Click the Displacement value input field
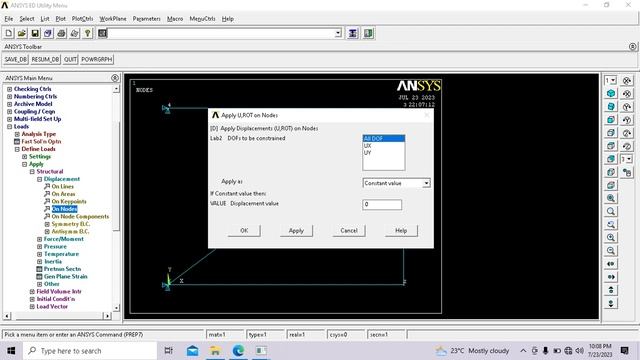Image resolution: width=640 pixels, height=360 pixels. tap(382, 204)
